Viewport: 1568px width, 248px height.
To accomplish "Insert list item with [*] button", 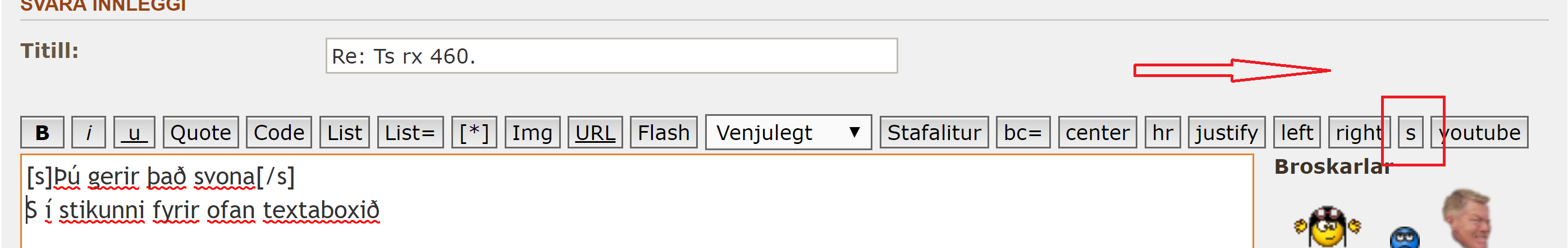I will pyautogui.click(x=474, y=132).
